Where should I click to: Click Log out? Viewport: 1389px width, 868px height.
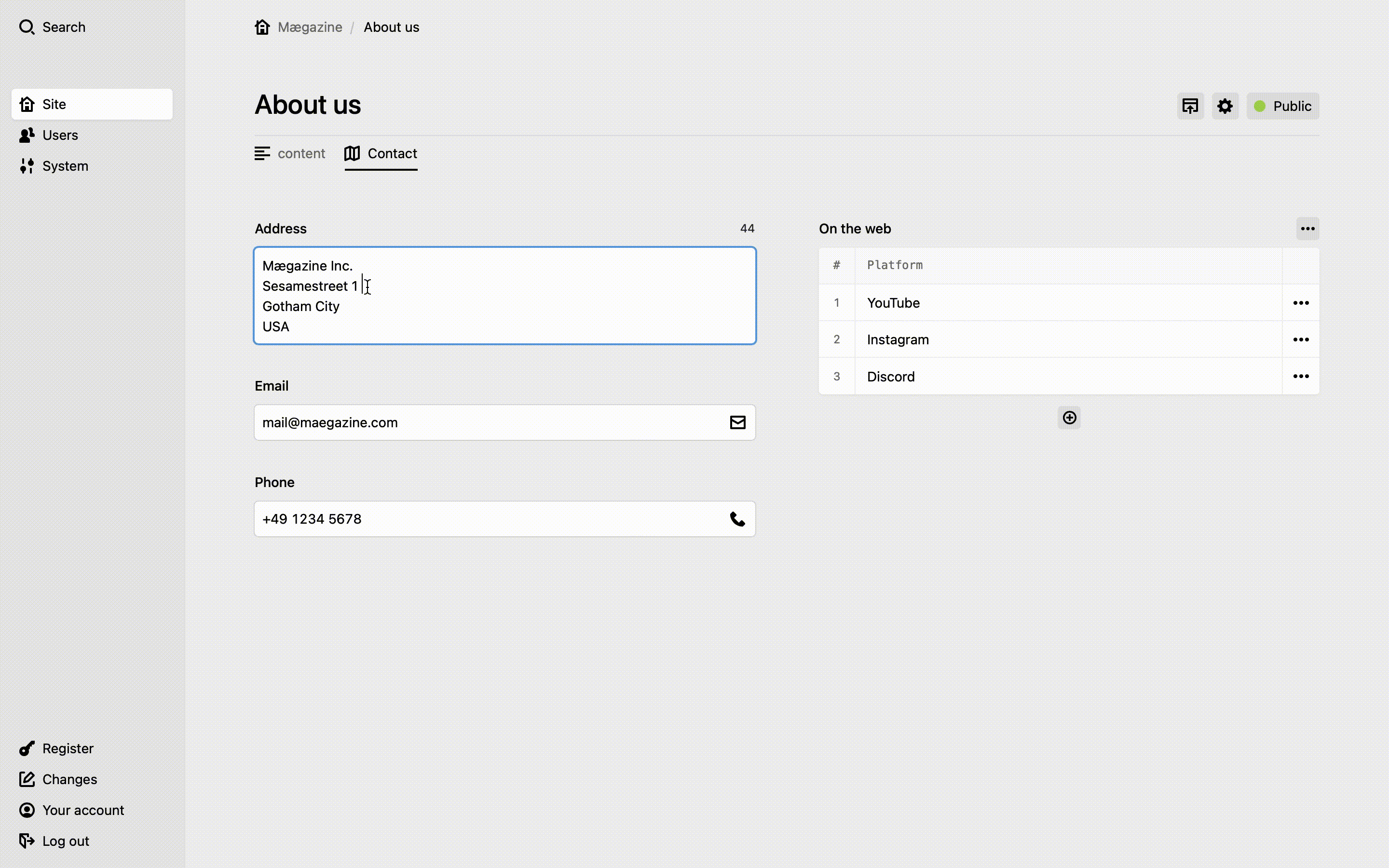pos(66,841)
